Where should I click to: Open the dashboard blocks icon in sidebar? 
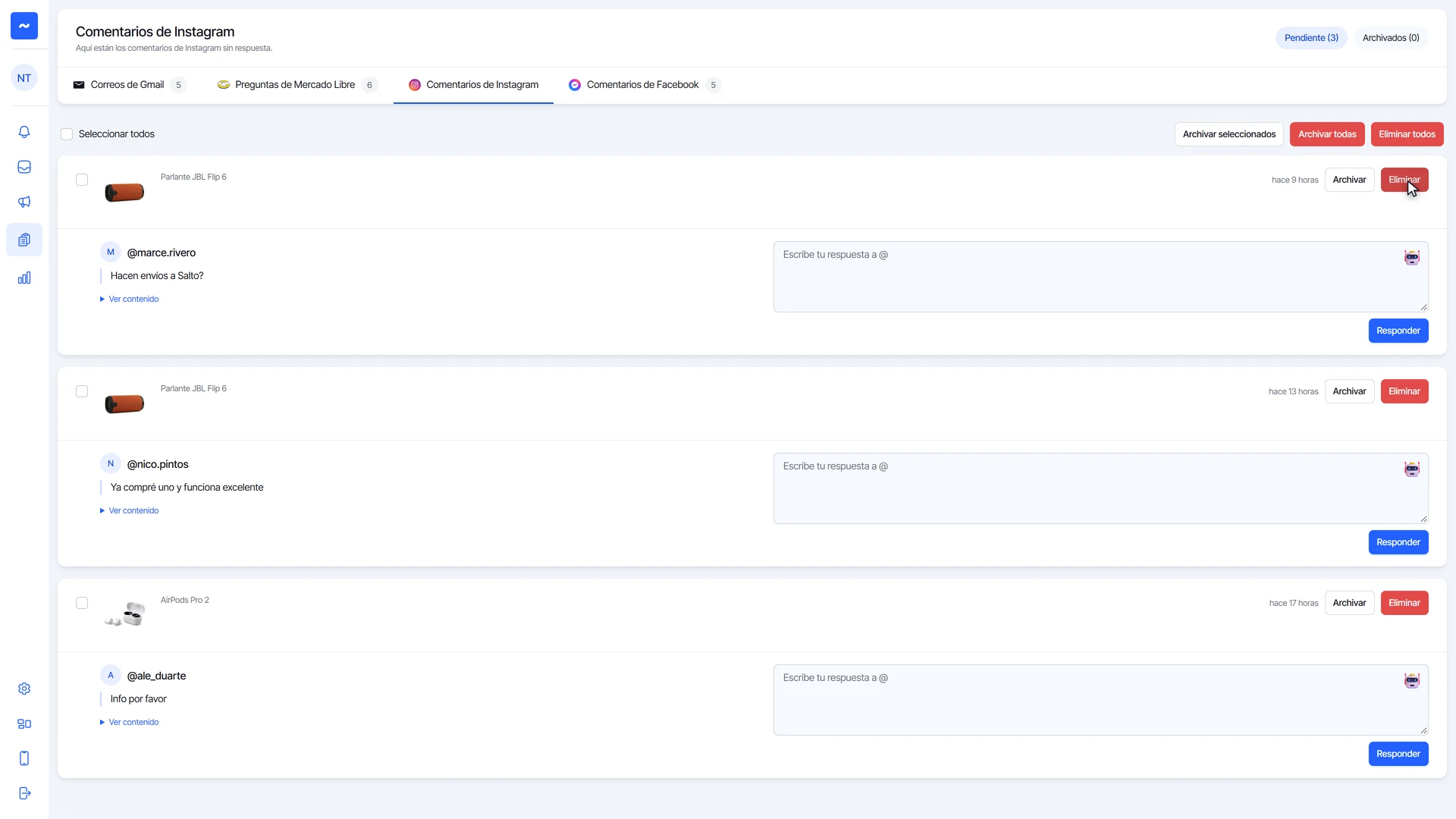(x=24, y=723)
